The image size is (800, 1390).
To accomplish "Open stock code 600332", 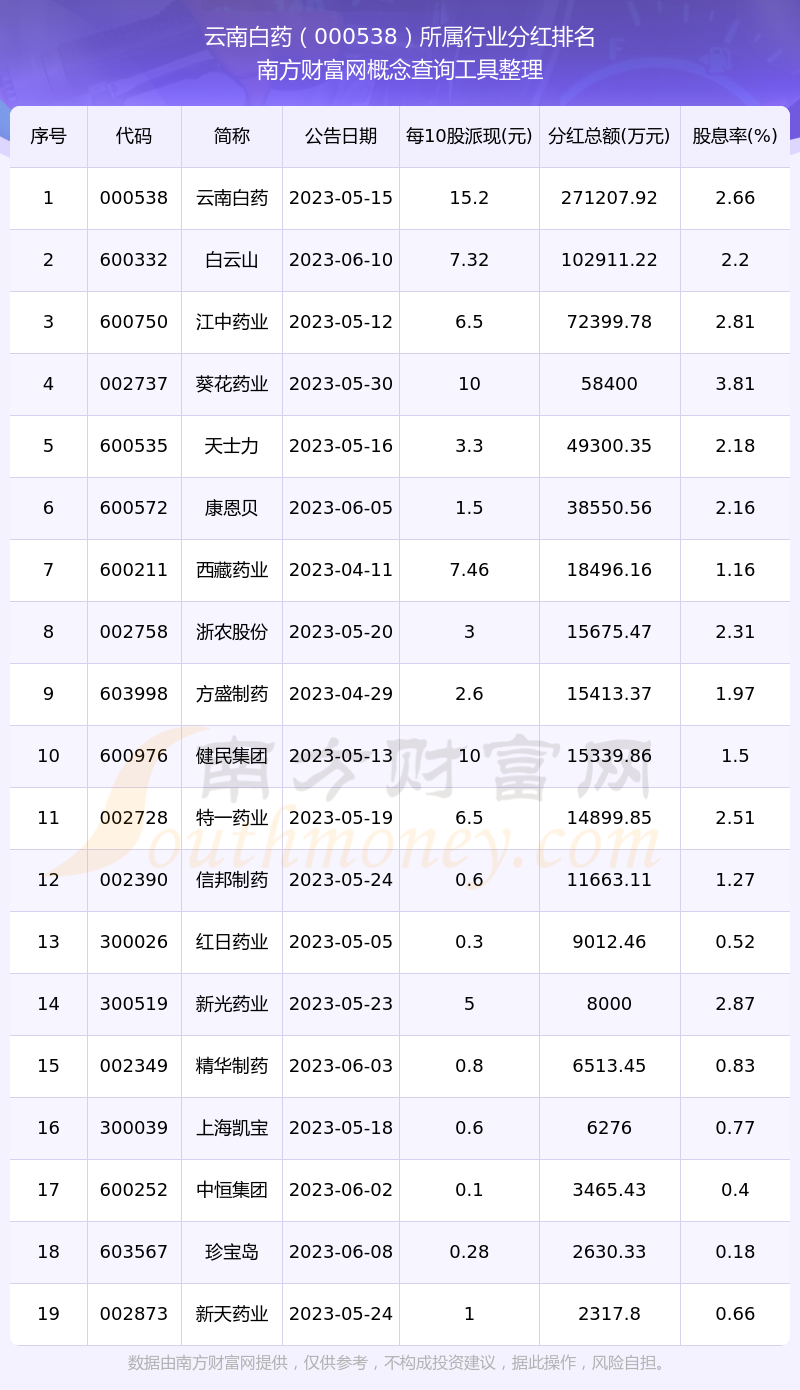I will point(134,260).
